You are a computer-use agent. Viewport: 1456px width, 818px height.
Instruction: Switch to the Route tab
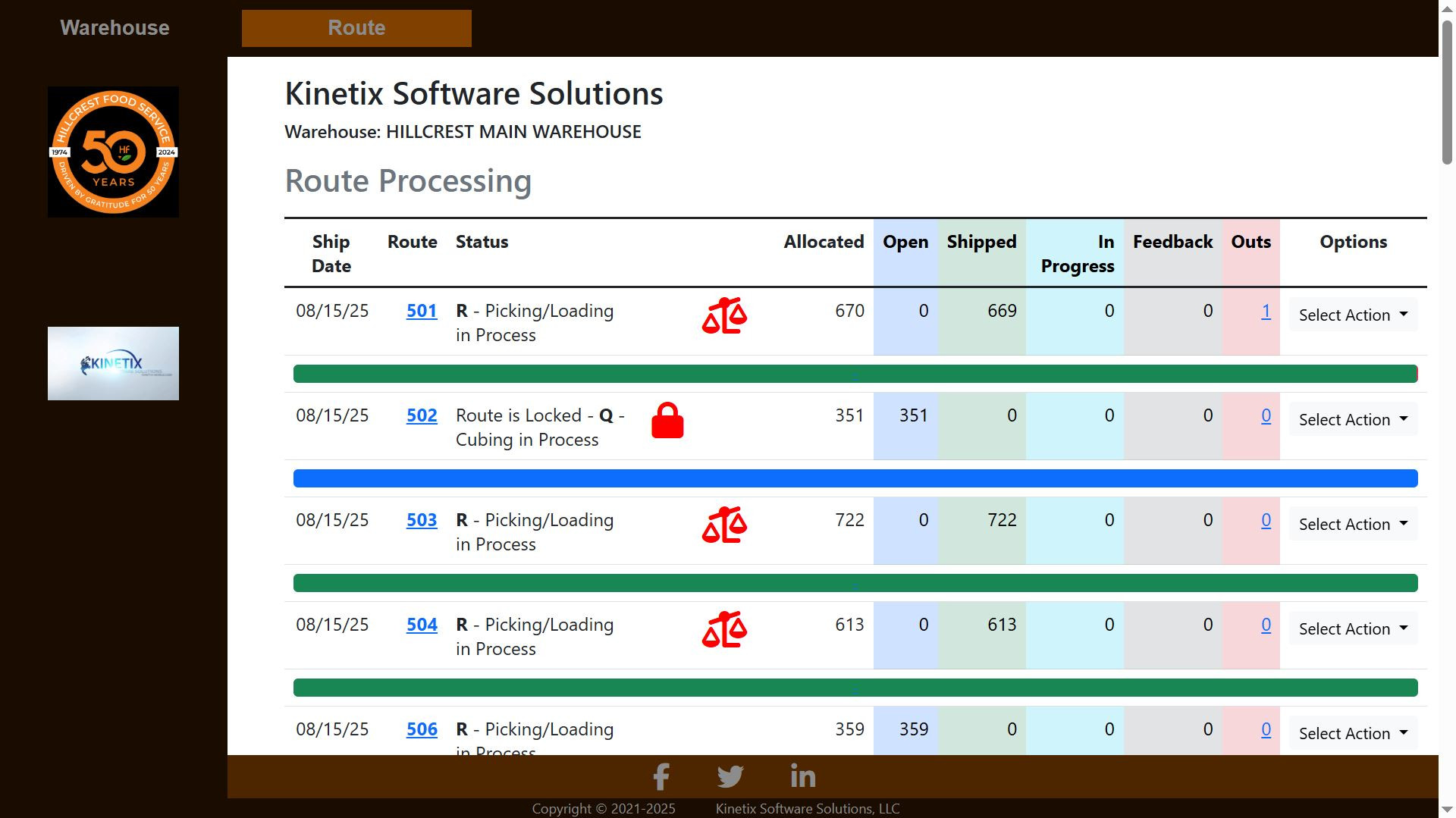tap(356, 28)
